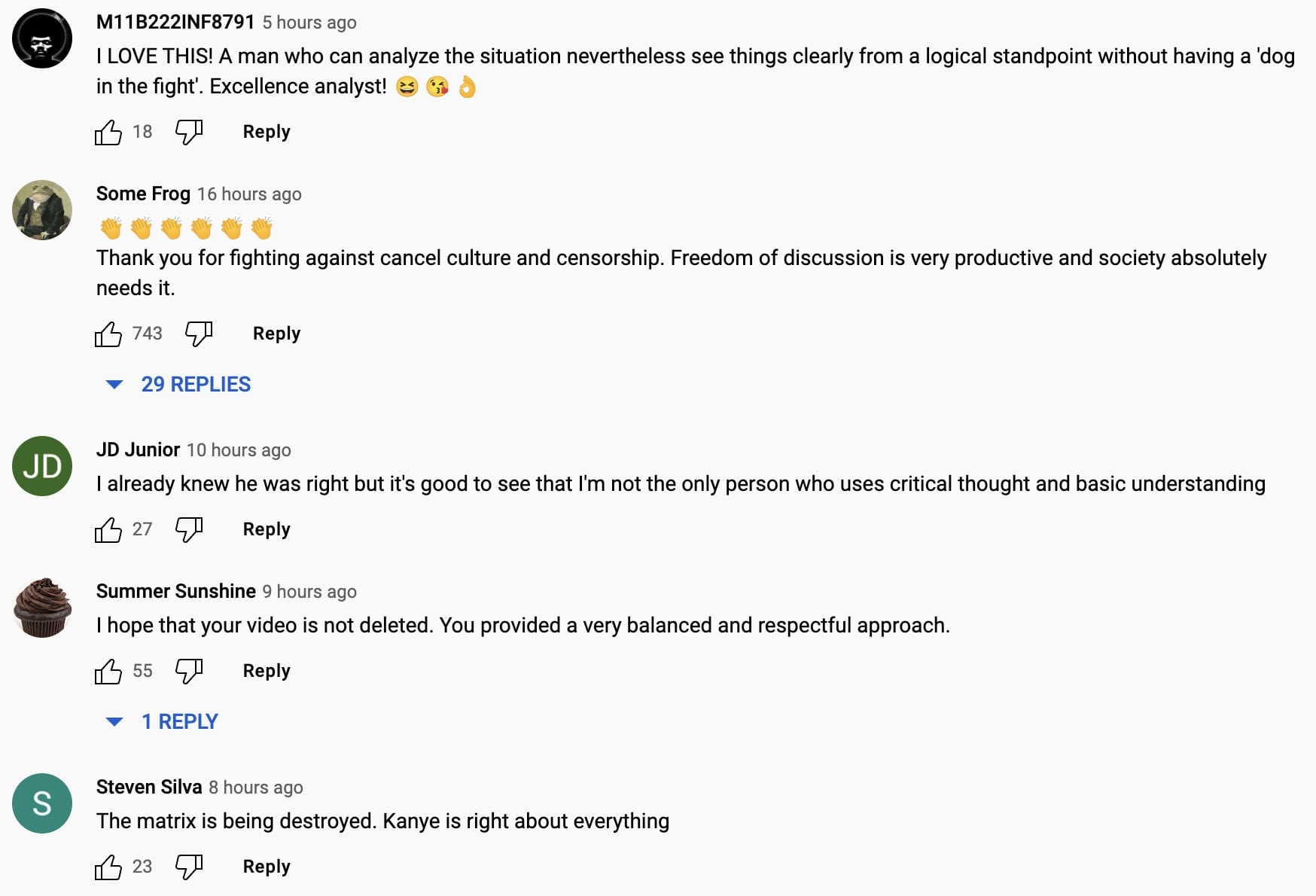This screenshot has height=896, width=1316.
Task: Click the Summer Sunshine username
Action: click(x=176, y=591)
